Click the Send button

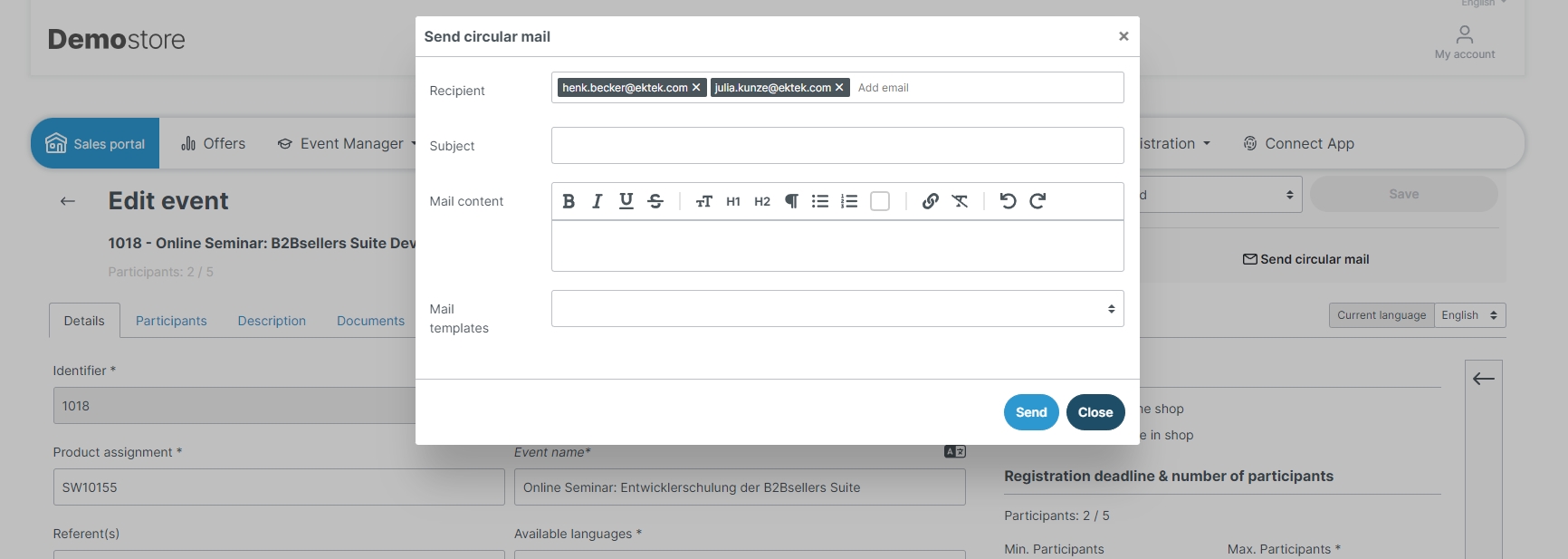point(1030,412)
